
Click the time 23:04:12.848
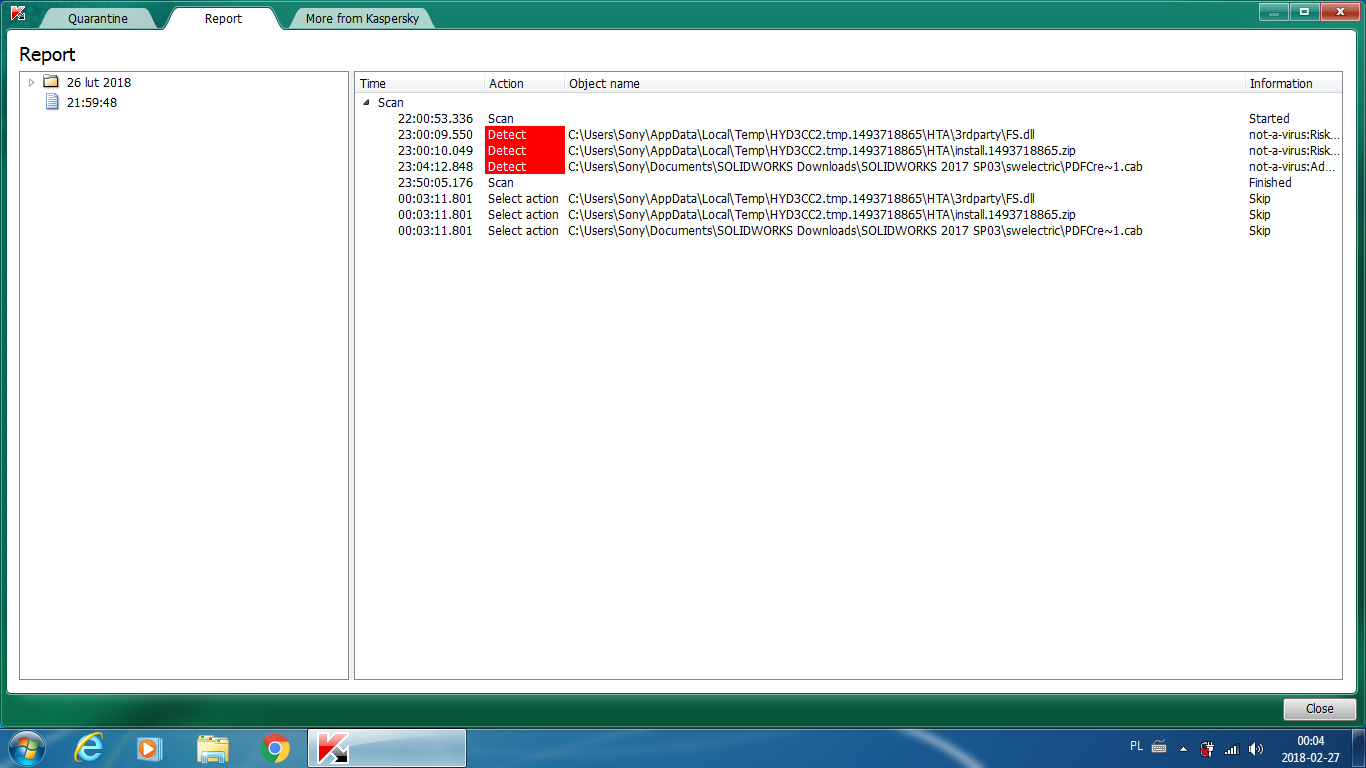435,166
